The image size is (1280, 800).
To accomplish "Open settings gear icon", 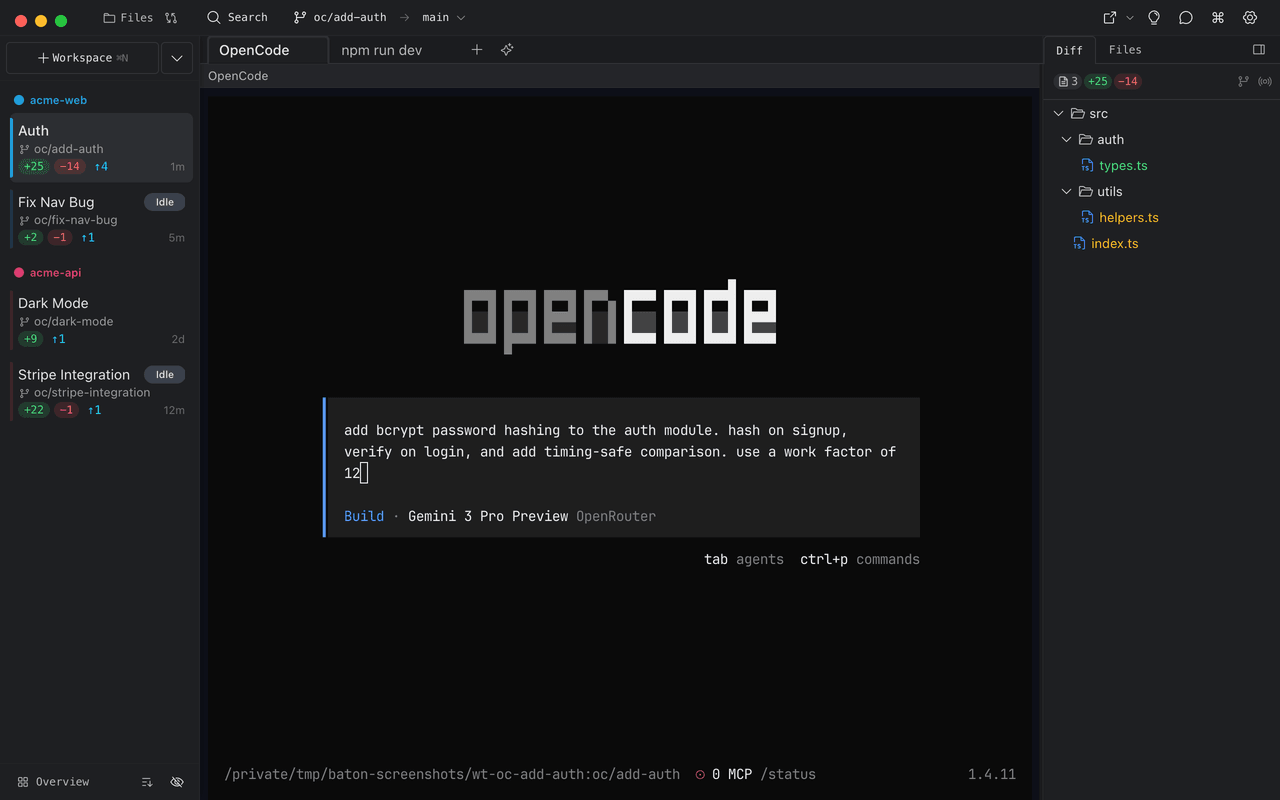I will point(1250,18).
